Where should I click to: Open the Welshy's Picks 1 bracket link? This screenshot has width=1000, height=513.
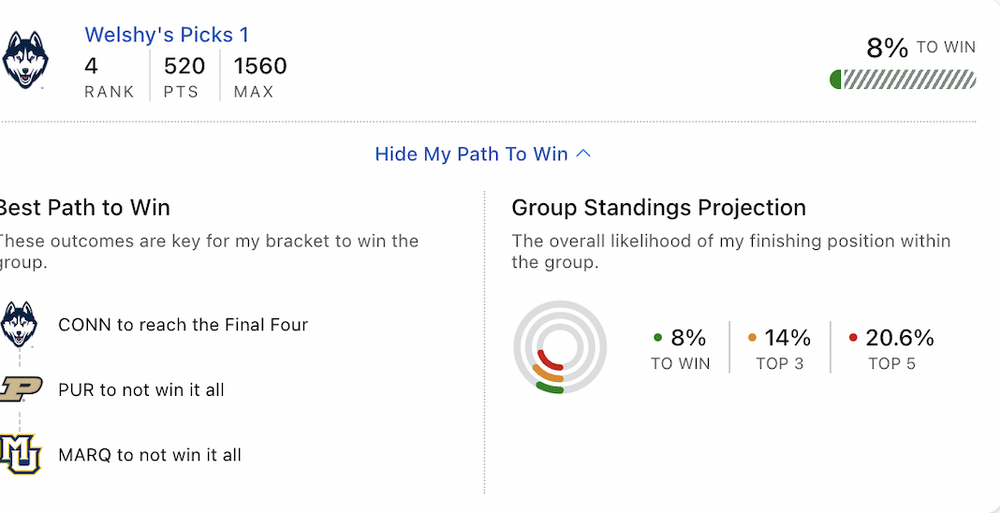166,35
